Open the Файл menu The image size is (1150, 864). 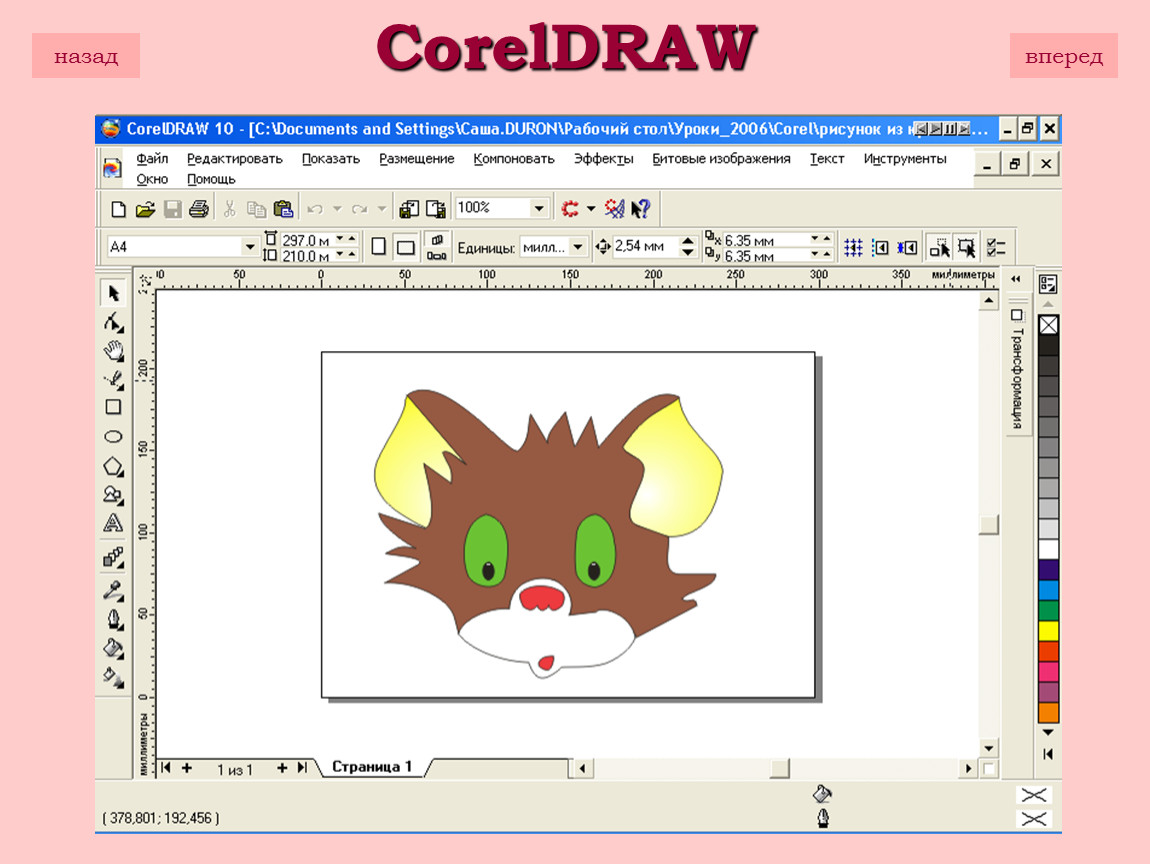click(152, 158)
